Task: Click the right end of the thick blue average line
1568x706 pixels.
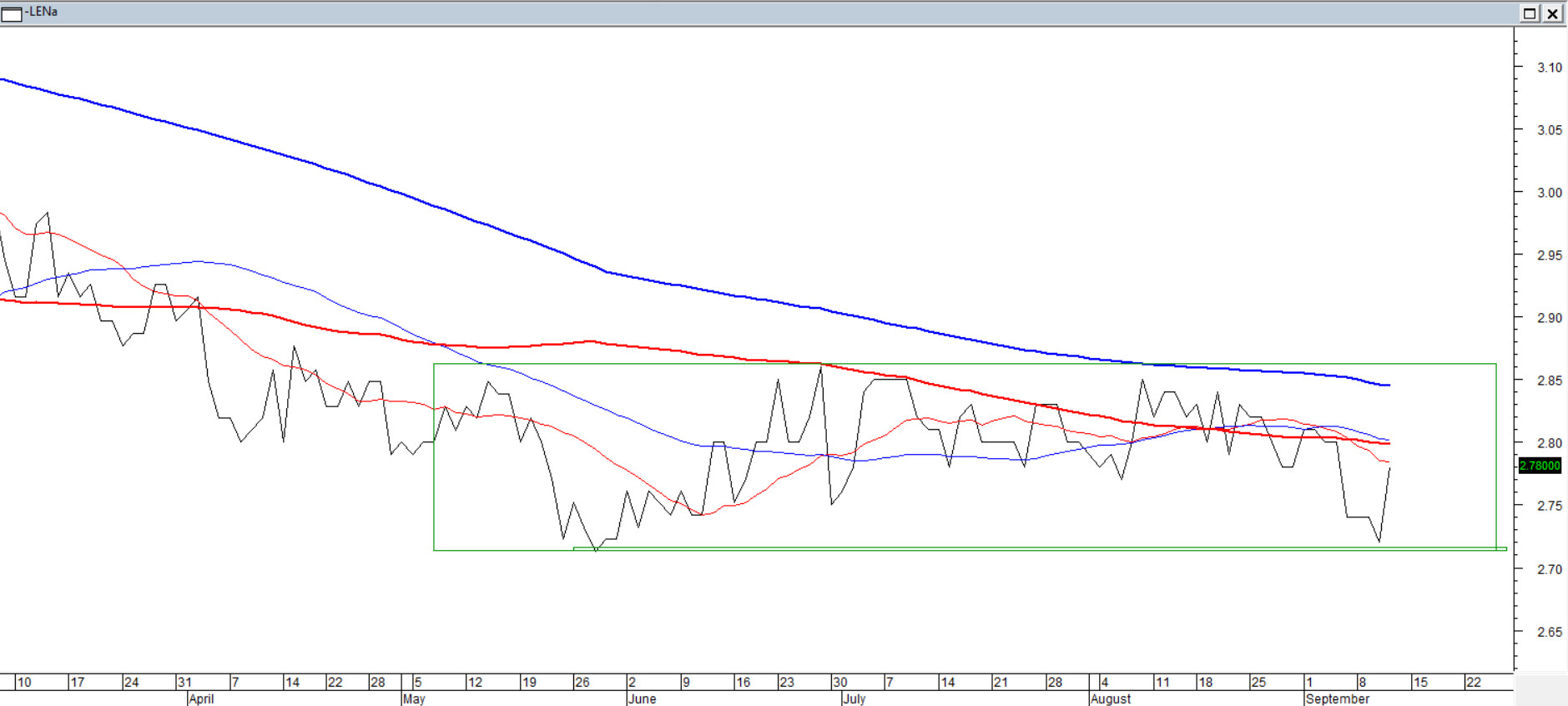Action: tap(1389, 385)
